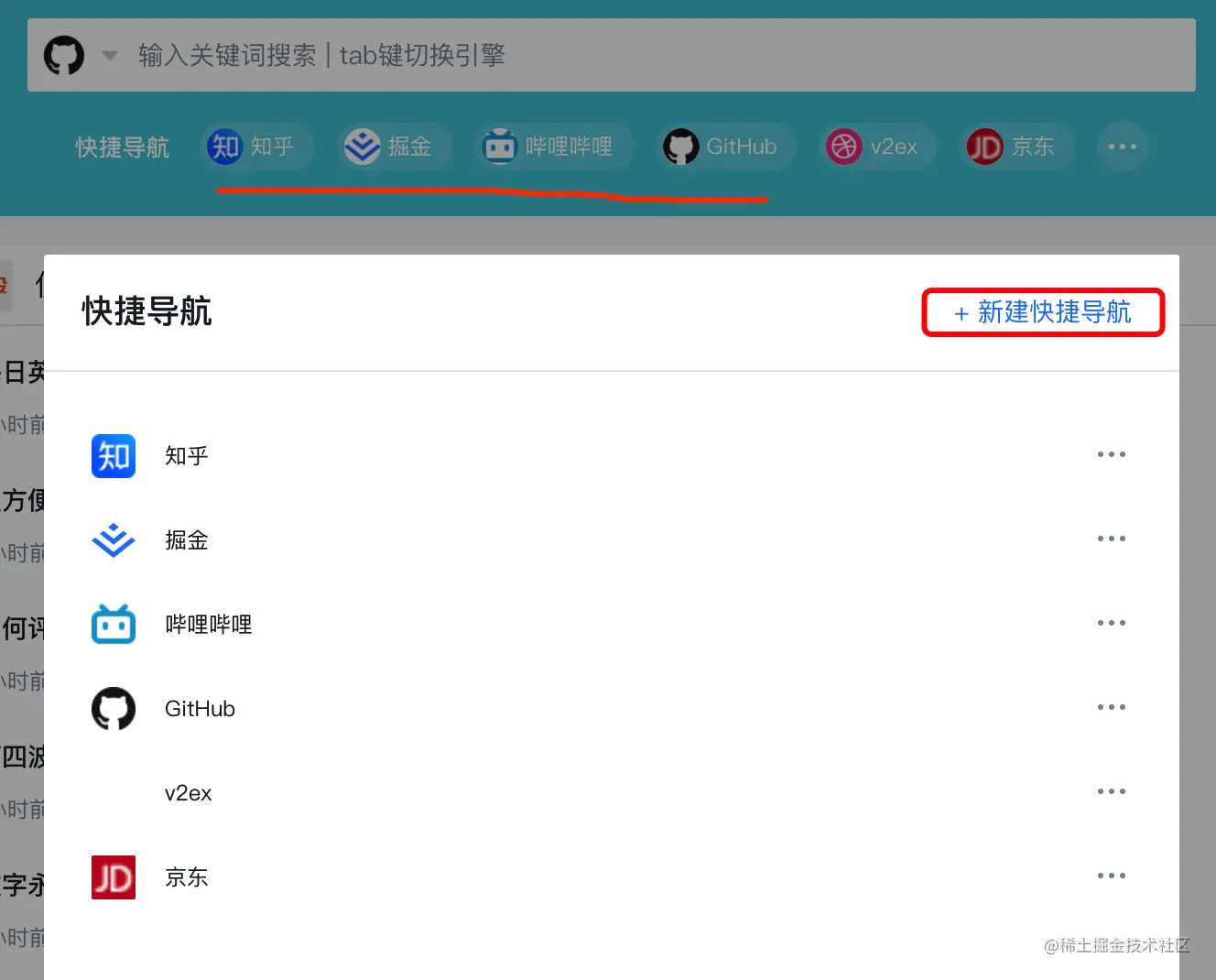Screen dimensions: 1216x980
Task: Select the 掘金 row label
Action: (x=187, y=540)
